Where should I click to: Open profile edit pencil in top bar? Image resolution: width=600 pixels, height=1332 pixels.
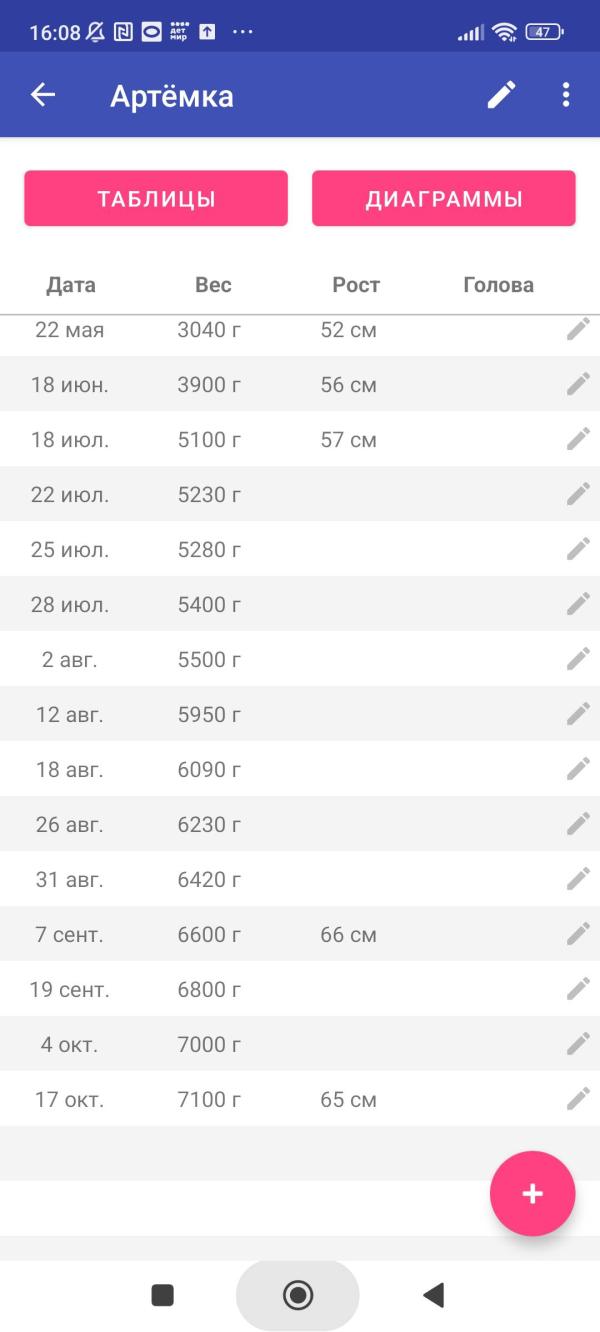coord(502,95)
